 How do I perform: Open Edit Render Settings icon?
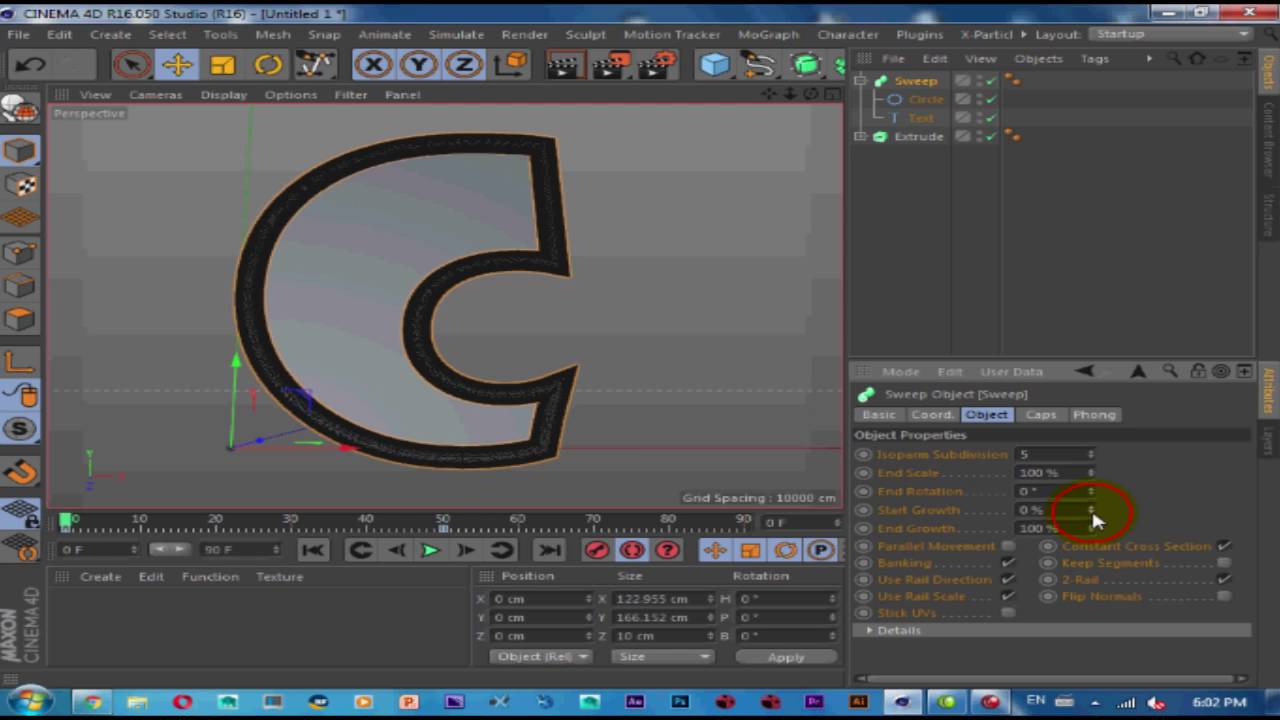coord(656,65)
